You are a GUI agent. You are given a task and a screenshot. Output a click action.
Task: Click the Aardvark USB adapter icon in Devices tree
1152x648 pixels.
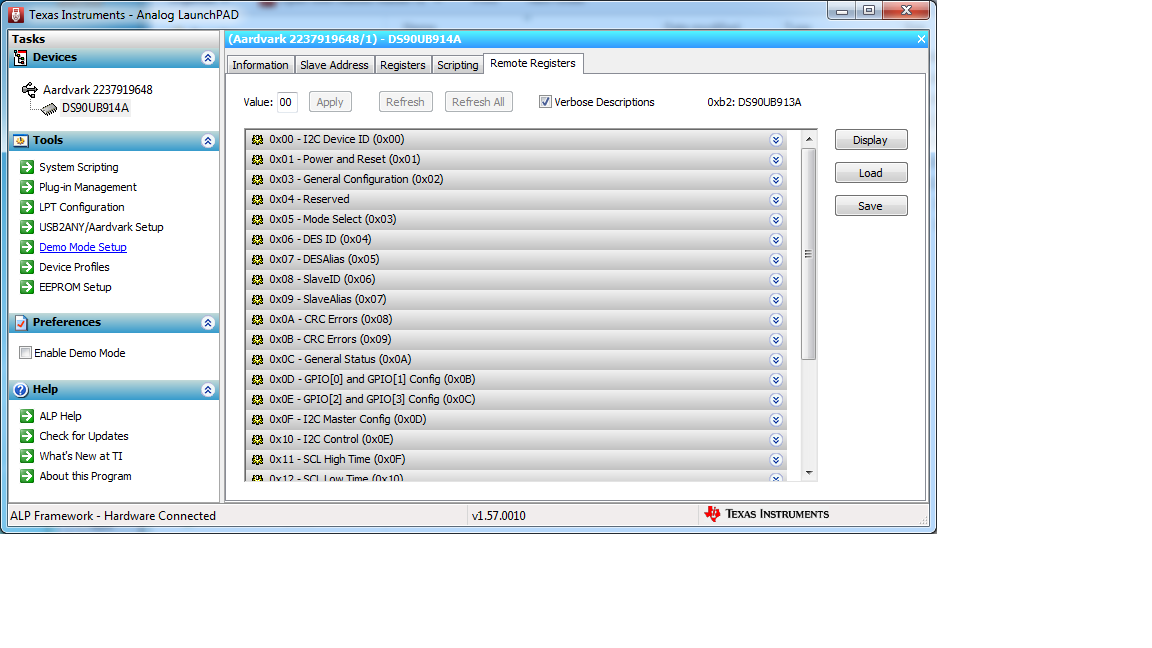[29, 90]
